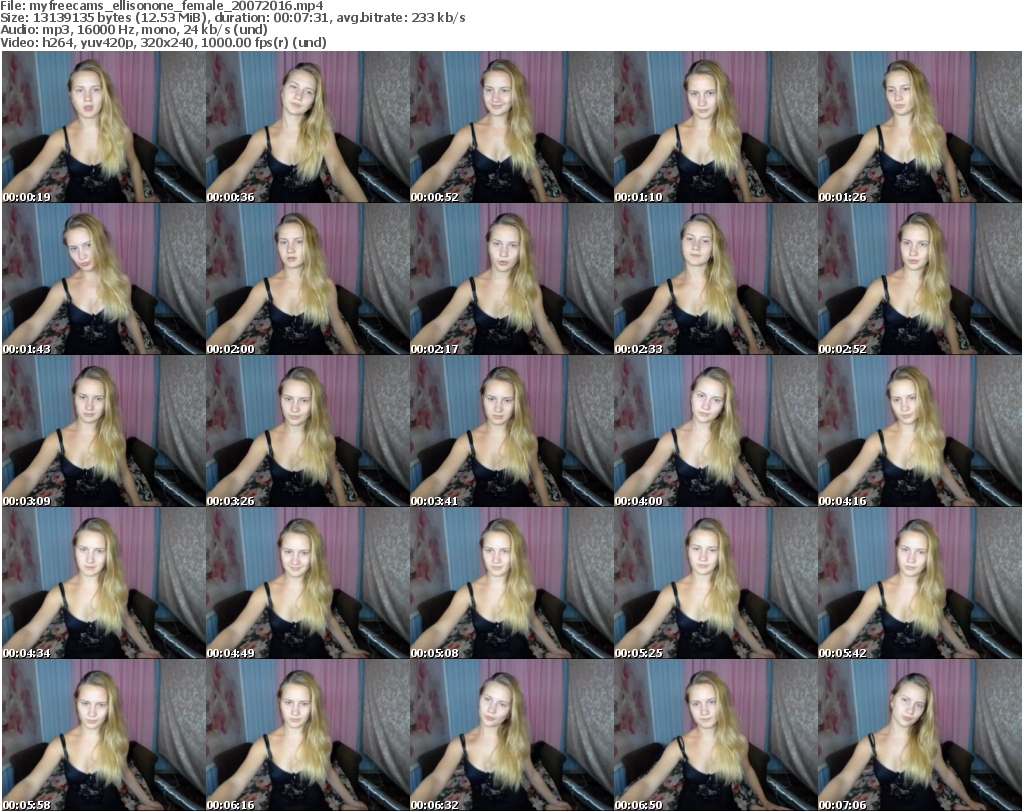Select the thumbnail stamped 00:00:19
The image size is (1024, 811).
[x=104, y=127]
